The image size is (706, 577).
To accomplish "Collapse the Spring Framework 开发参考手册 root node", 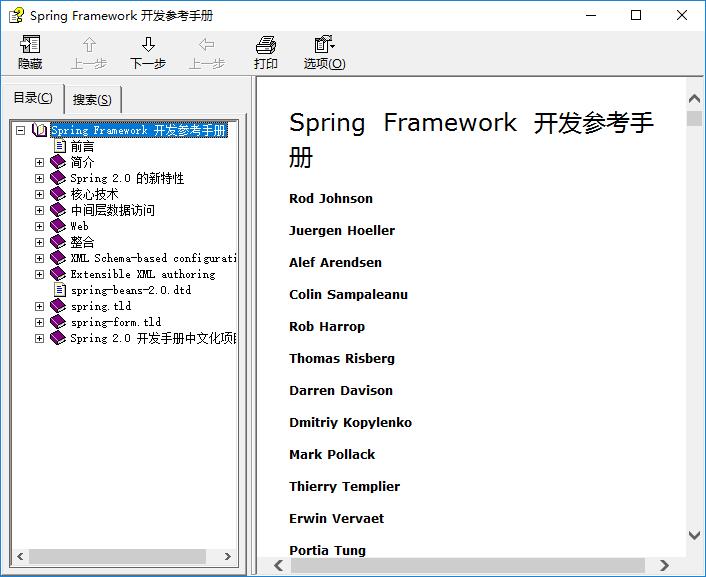I will click(20, 131).
